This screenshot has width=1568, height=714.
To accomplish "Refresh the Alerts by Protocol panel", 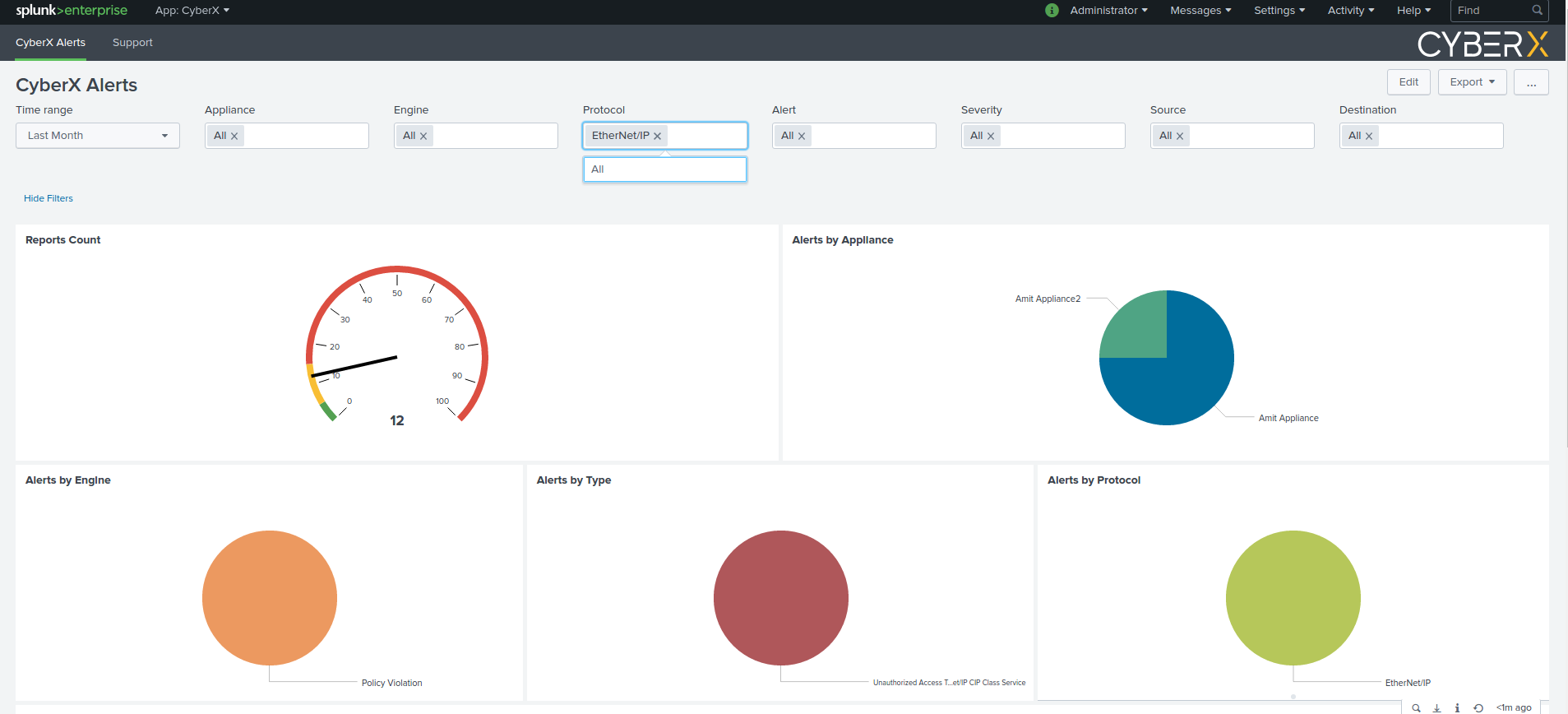I will pos(1478,707).
